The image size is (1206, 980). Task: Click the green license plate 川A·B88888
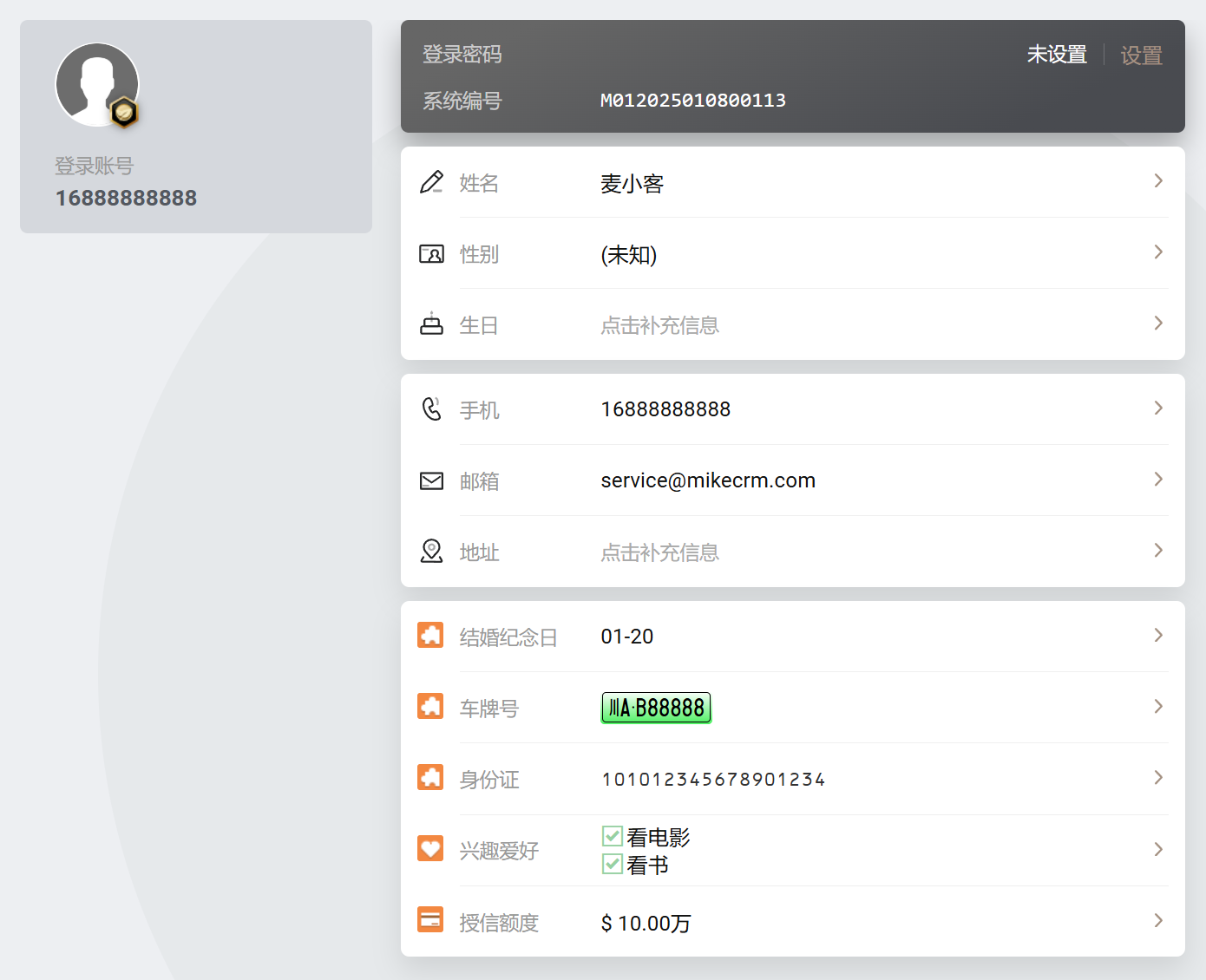point(656,708)
